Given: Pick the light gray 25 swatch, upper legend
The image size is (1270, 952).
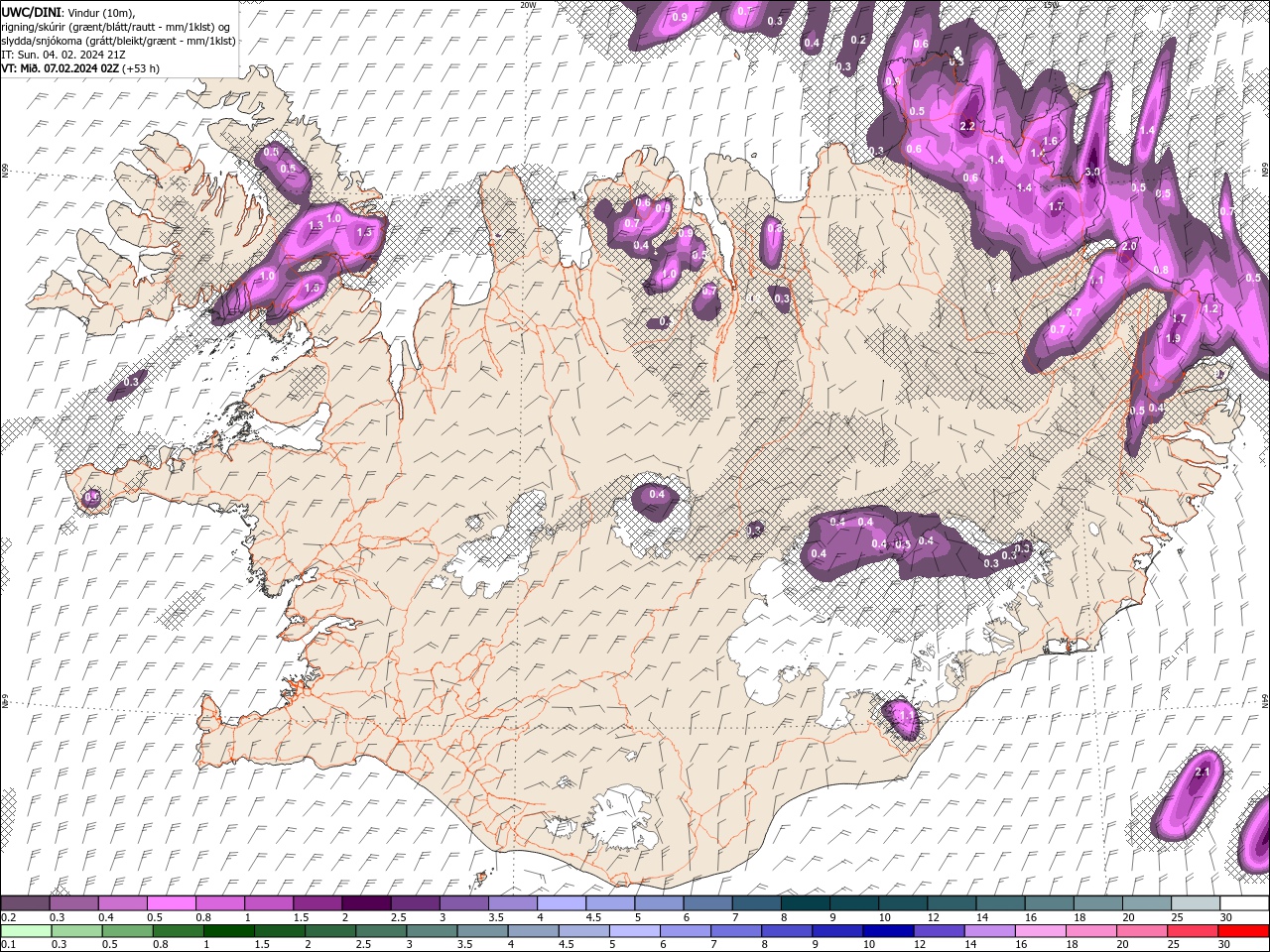Looking at the screenshot, I should (1196, 903).
